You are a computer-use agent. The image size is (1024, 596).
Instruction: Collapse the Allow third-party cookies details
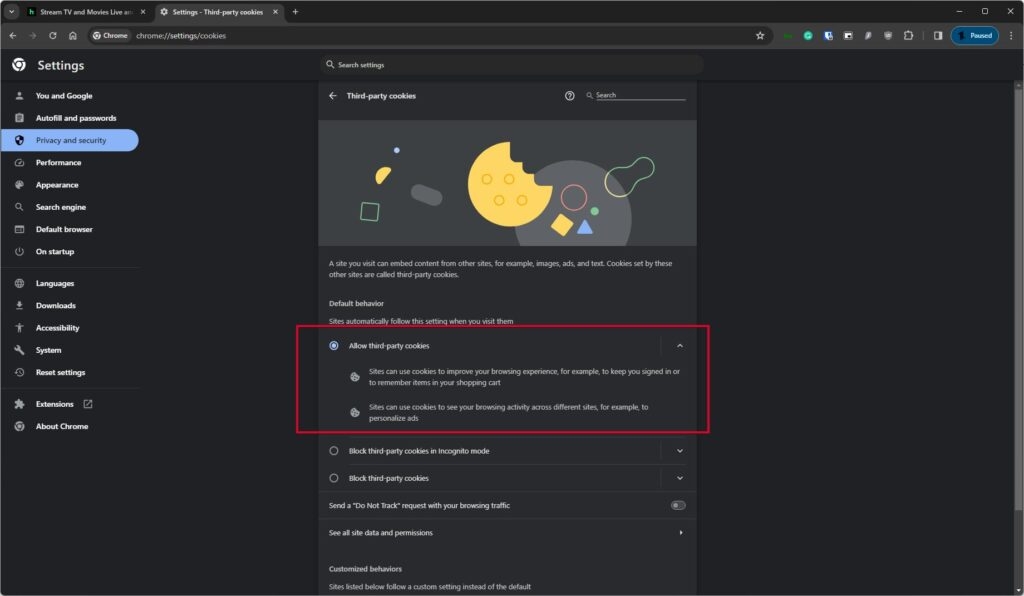(x=680, y=346)
